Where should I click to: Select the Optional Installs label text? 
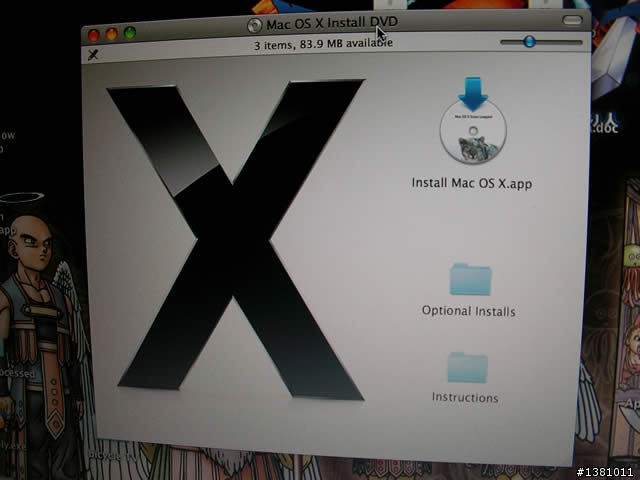click(469, 311)
